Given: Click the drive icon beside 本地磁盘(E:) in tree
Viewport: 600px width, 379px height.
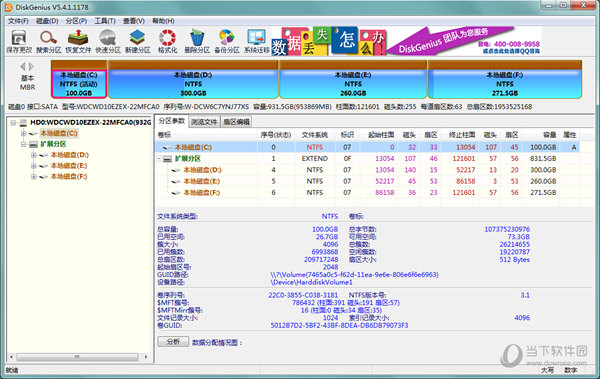Looking at the screenshot, I should 43,166.
